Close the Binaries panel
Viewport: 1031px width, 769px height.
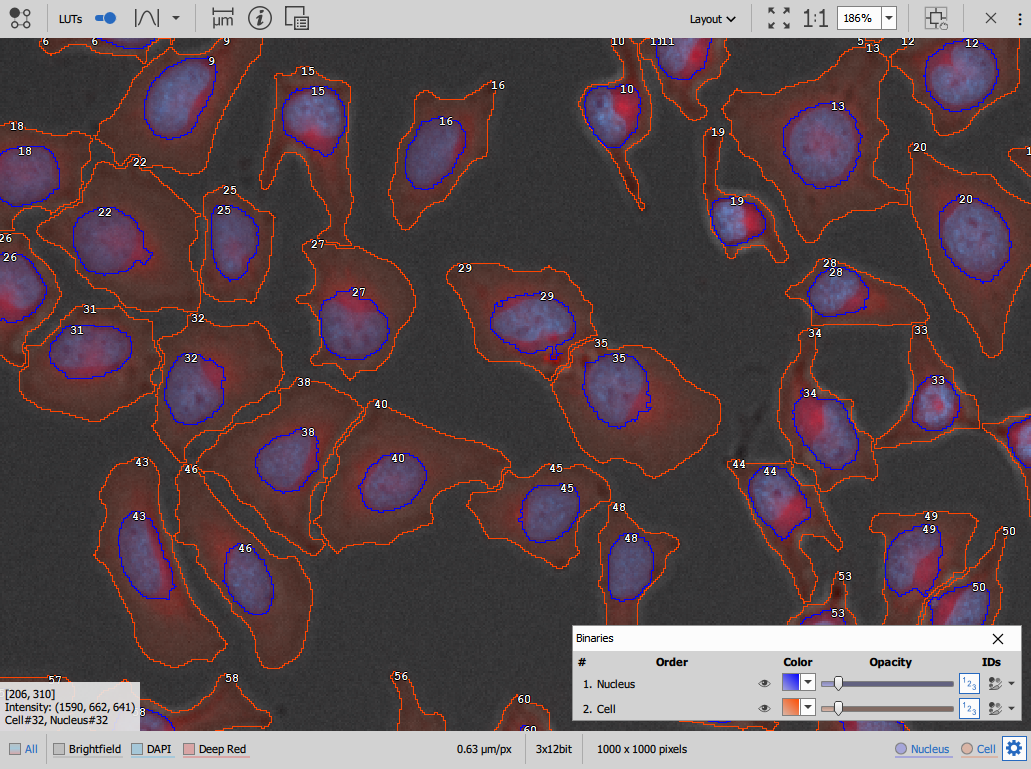coord(997,638)
